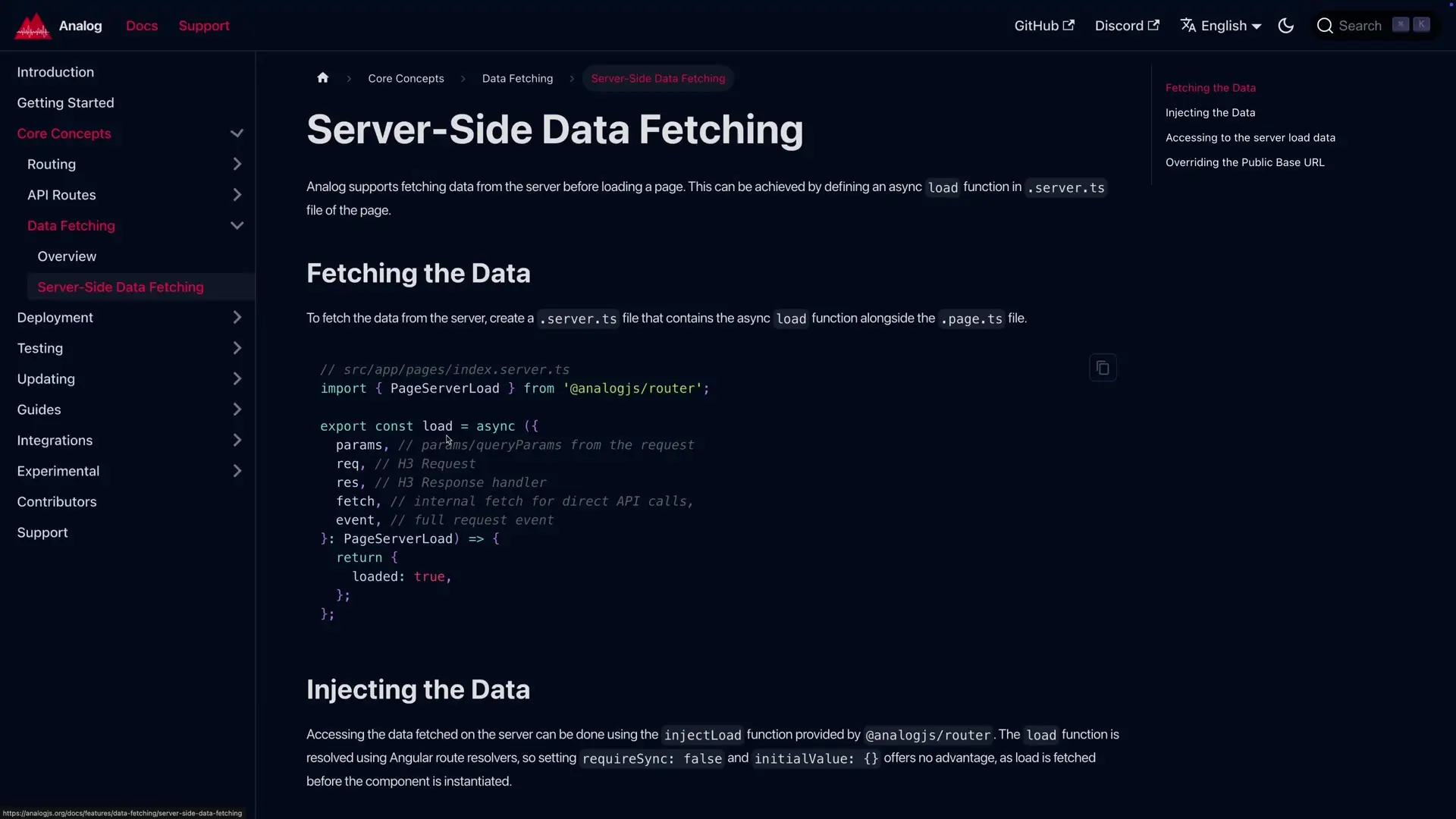The image size is (1456, 819).
Task: Click the 'requireSync: false' inline code
Action: click(x=651, y=758)
